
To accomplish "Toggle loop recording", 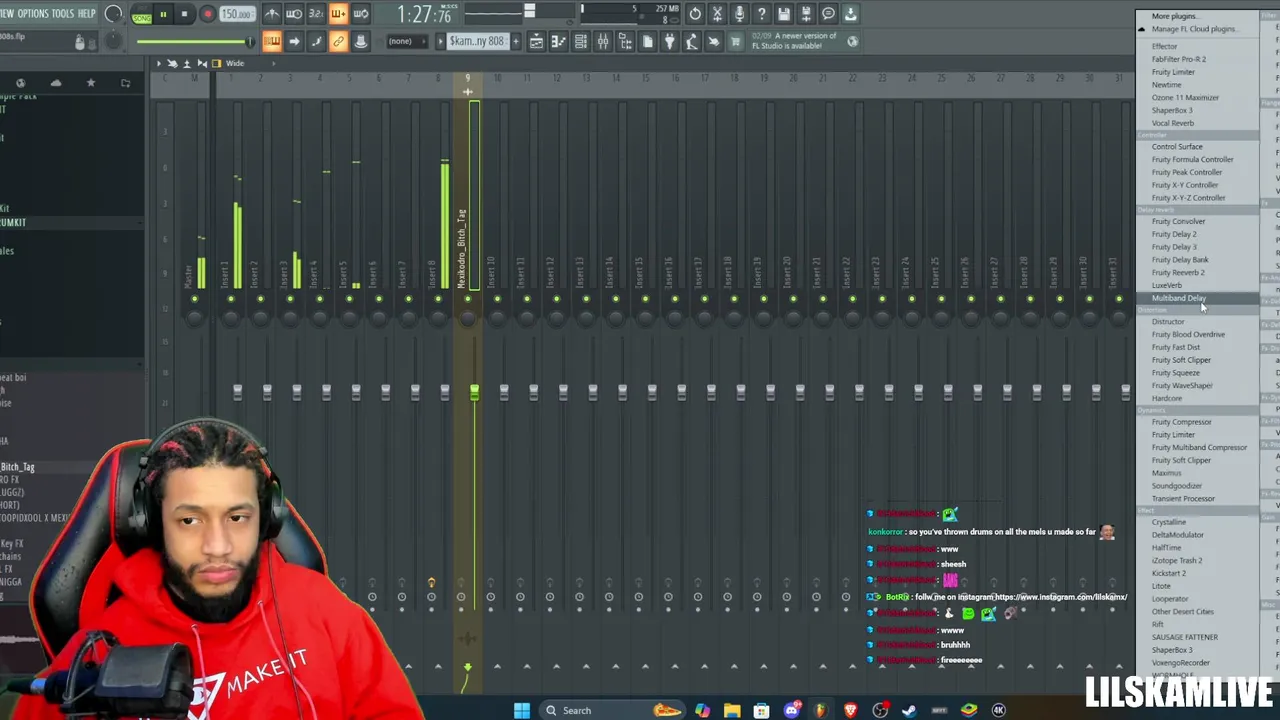I will [361, 14].
